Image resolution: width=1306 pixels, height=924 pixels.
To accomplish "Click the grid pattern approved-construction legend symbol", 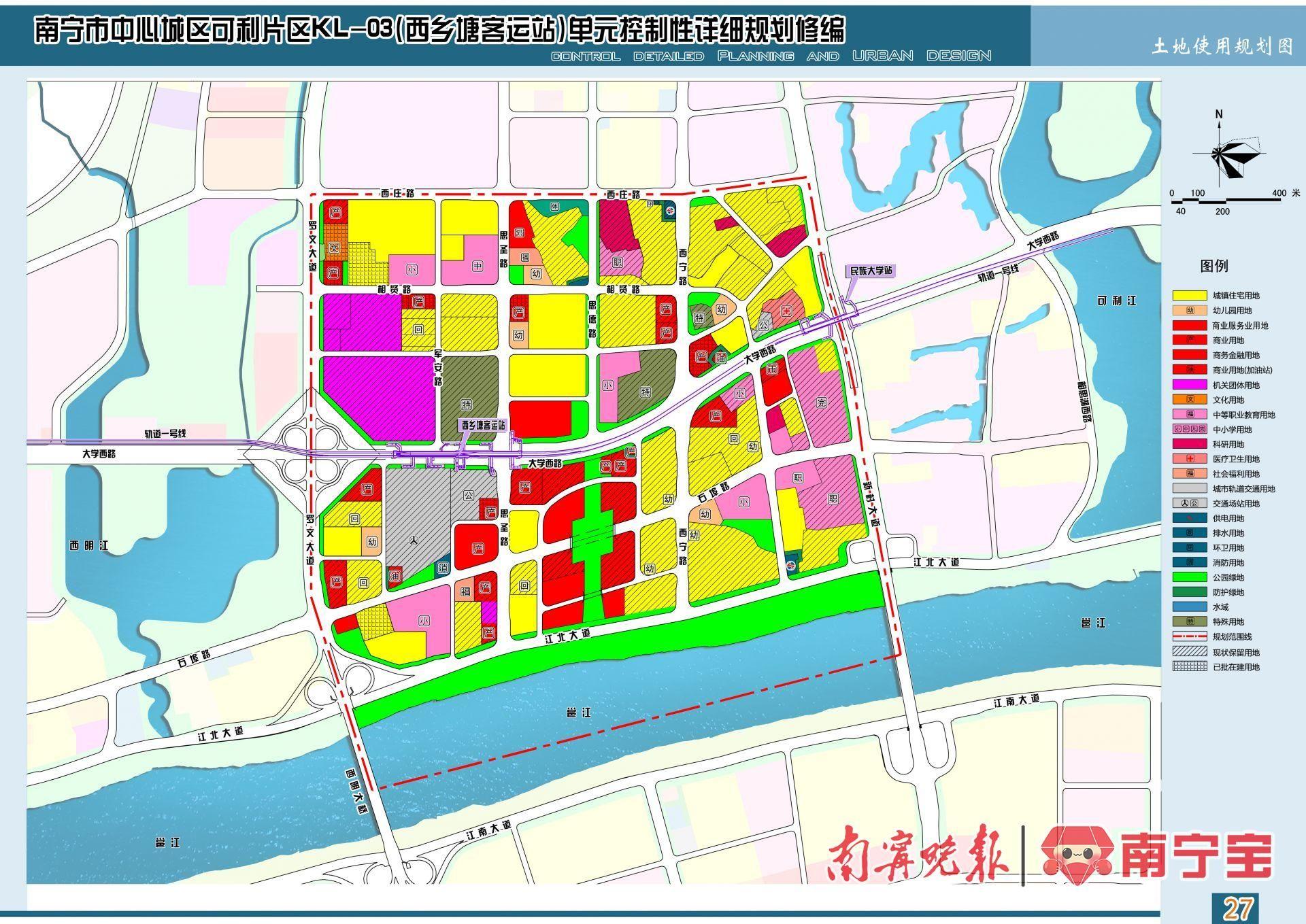I will (1190, 666).
